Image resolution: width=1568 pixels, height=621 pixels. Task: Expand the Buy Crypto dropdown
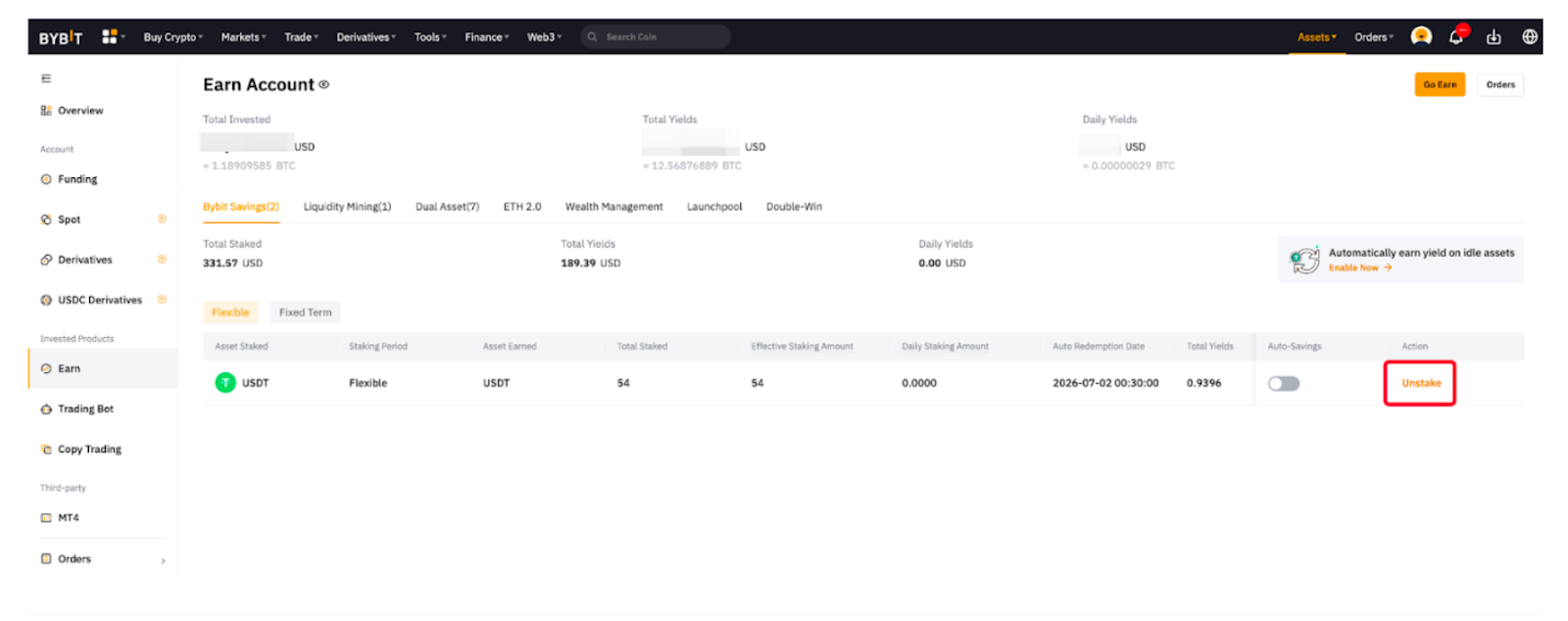click(x=173, y=37)
